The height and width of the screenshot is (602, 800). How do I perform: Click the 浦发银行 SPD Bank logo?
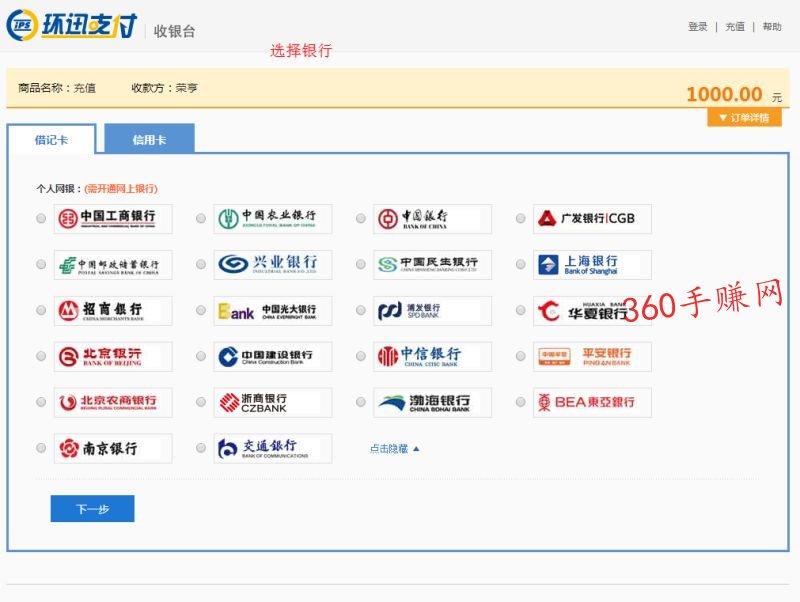(x=432, y=311)
